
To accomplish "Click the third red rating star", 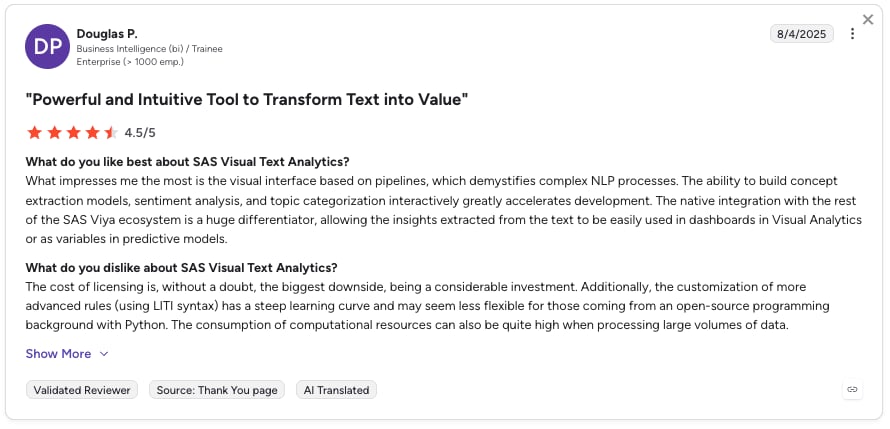I will pyautogui.click(x=73, y=133).
